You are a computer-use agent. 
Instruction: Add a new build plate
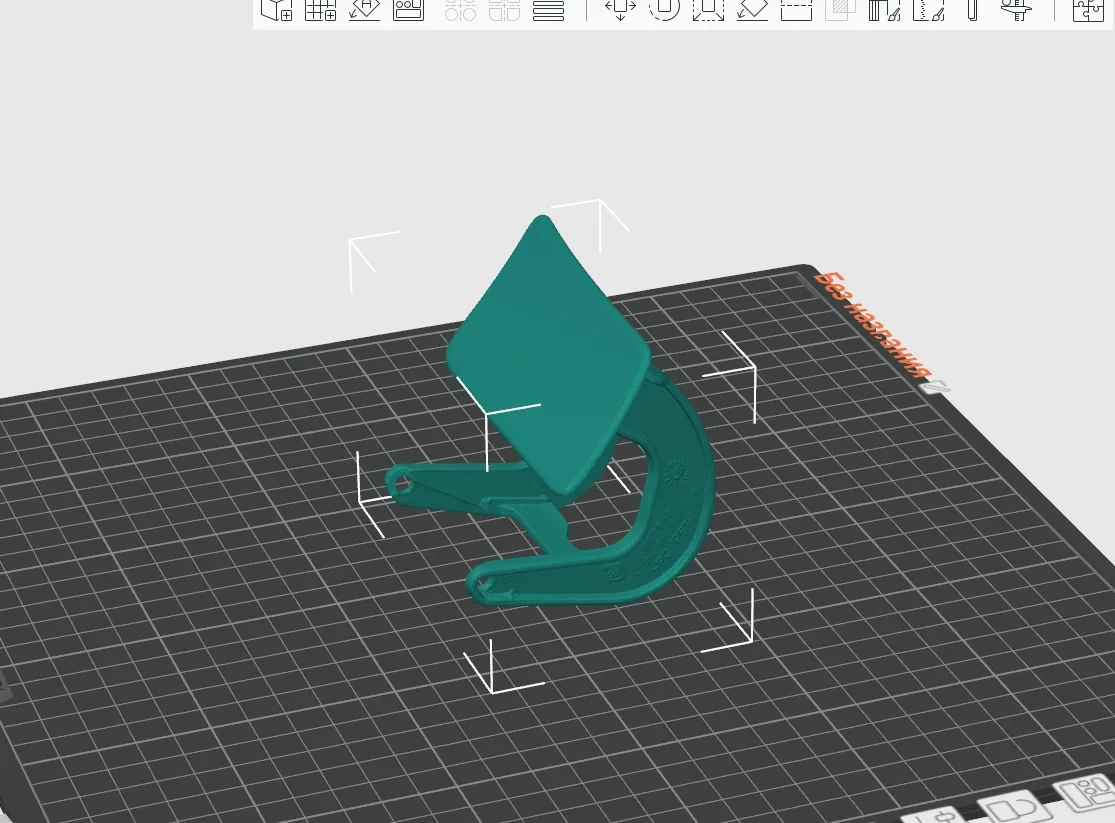click(320, 9)
